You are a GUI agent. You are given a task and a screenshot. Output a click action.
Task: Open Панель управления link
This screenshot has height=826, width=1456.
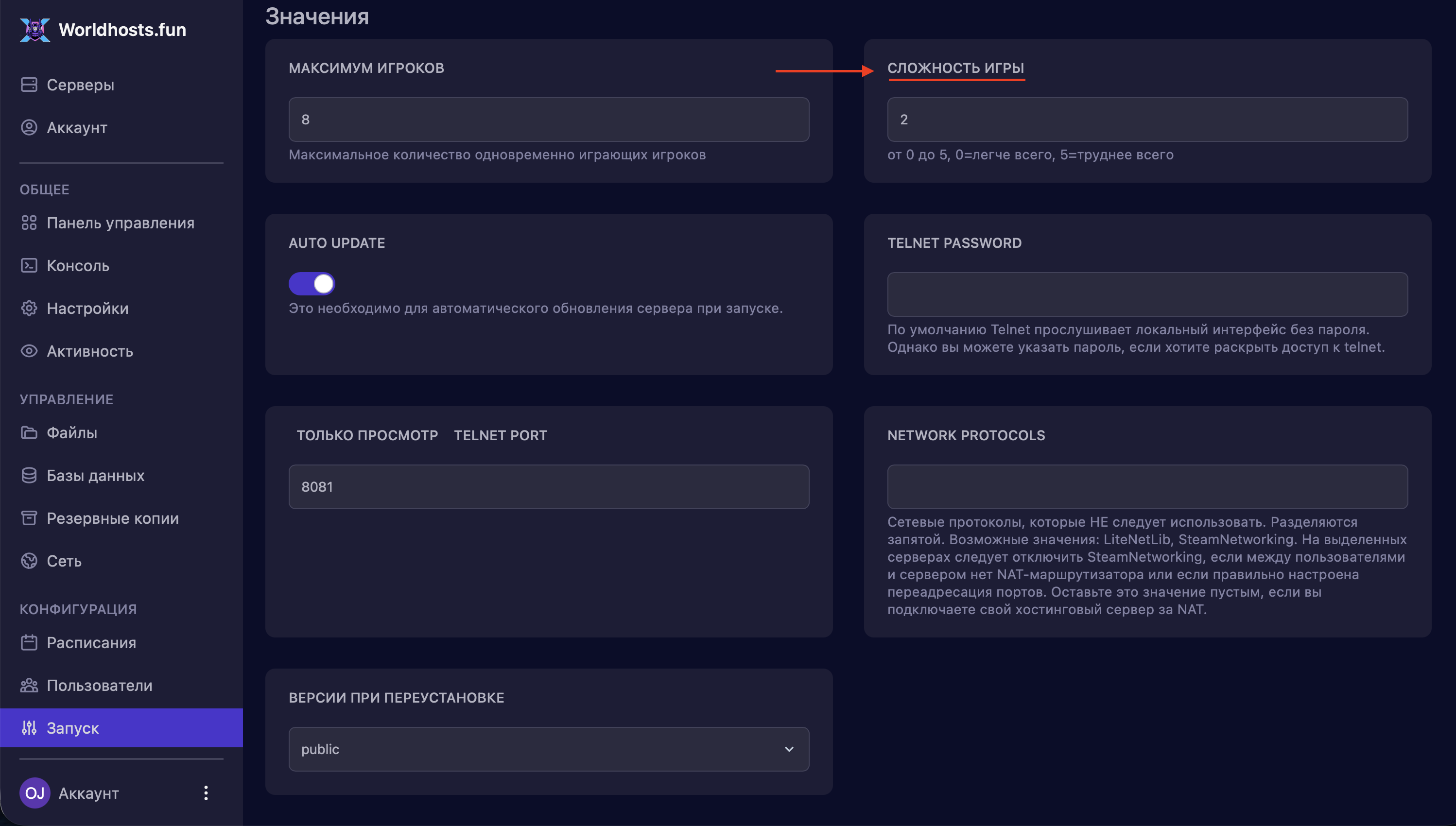[121, 223]
